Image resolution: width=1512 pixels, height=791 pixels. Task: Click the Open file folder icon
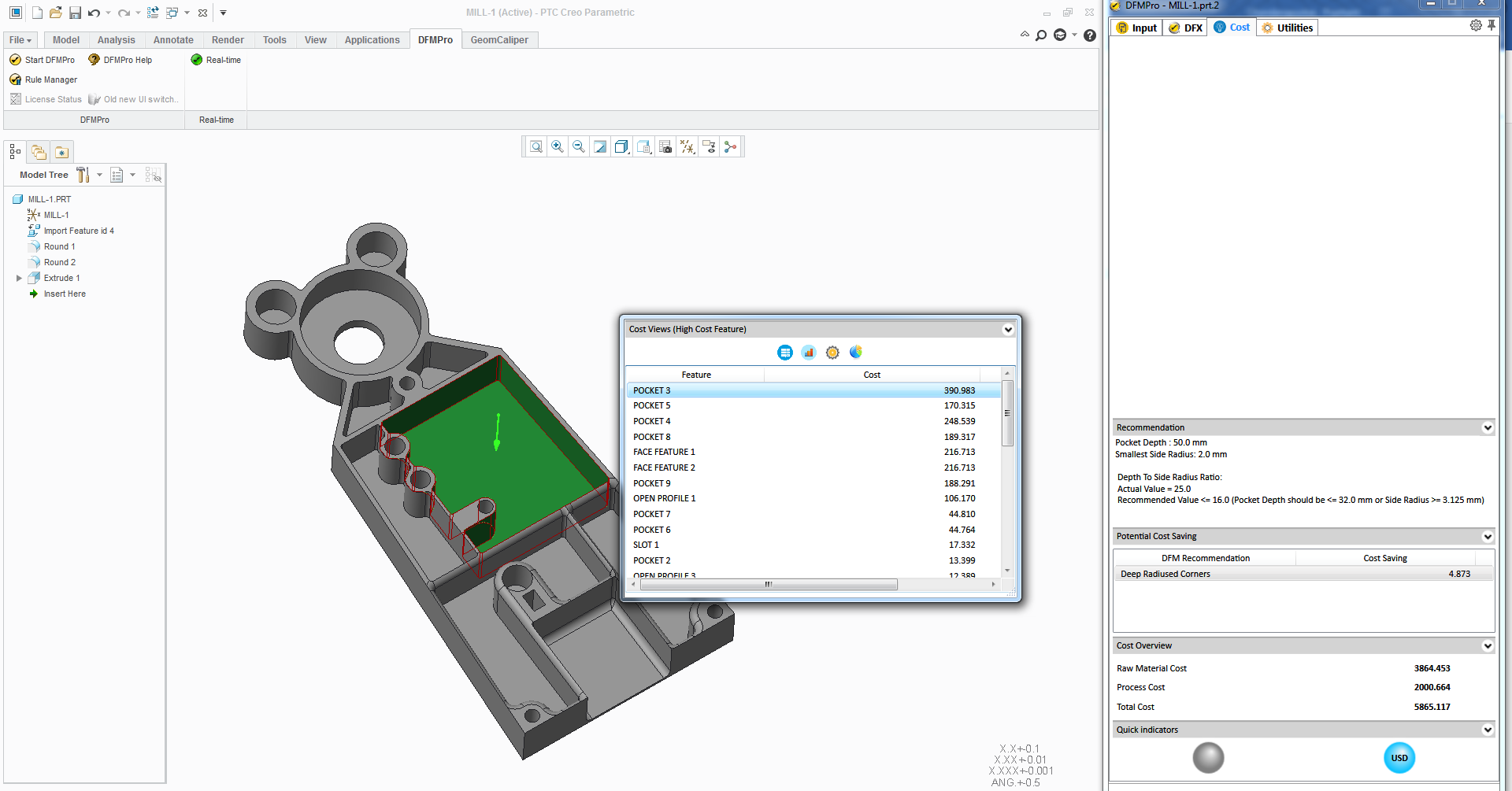point(56,13)
